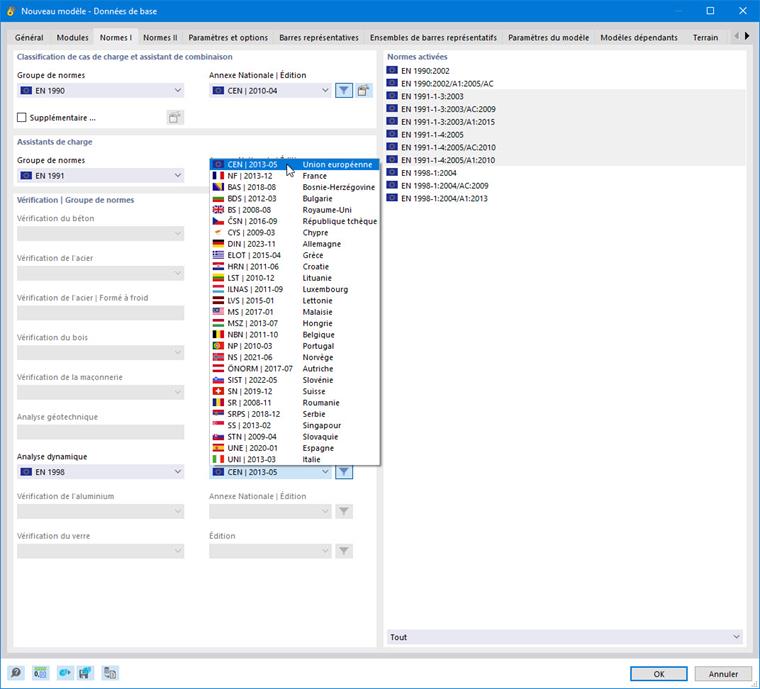Confirm with the OK button
760x689 pixels.
click(658, 673)
